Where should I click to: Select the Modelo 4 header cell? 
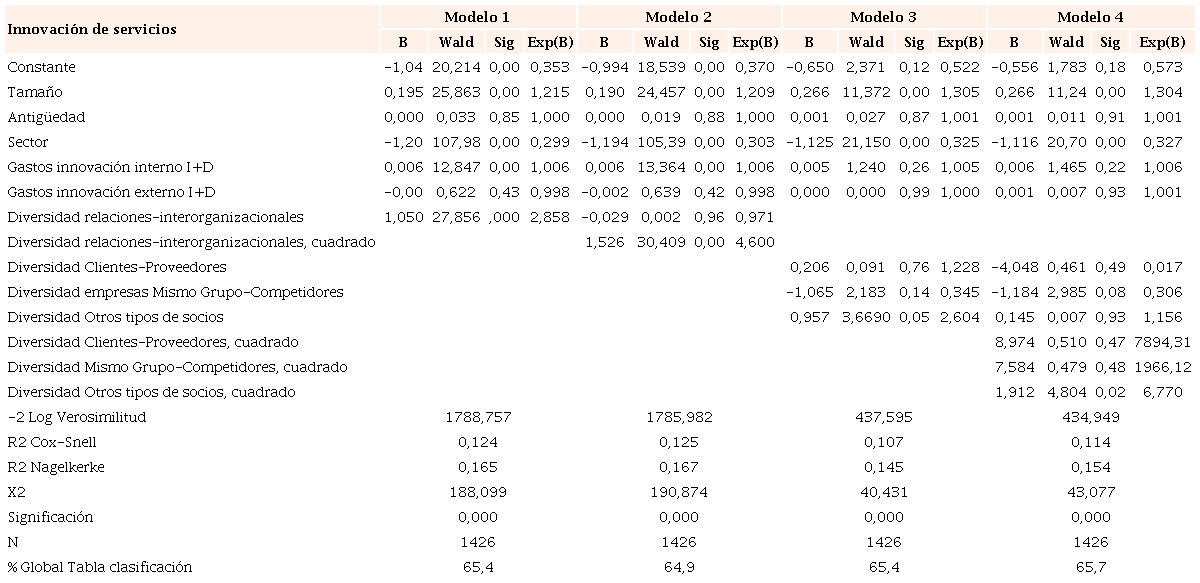point(1090,17)
